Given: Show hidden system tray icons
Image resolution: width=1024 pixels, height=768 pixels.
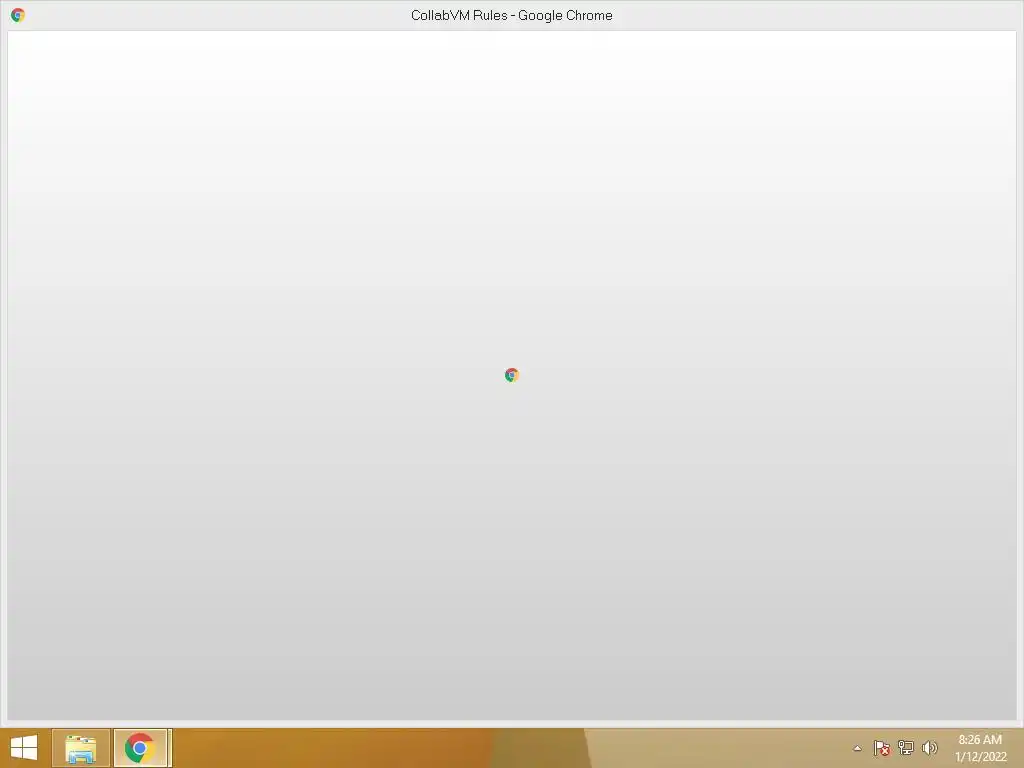Looking at the screenshot, I should click(x=857, y=748).
